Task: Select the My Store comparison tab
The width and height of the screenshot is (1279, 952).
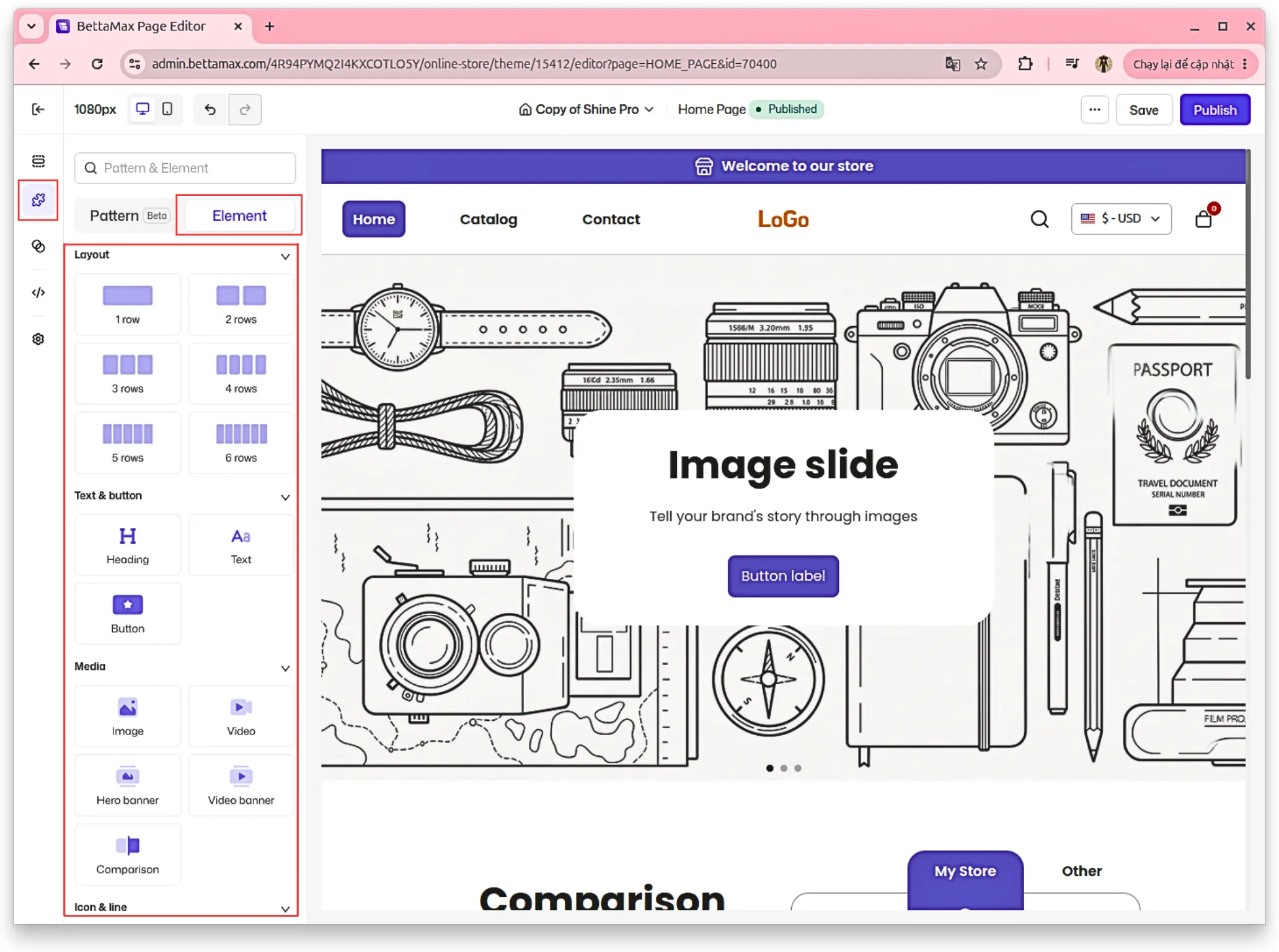Action: pyautogui.click(x=965, y=871)
